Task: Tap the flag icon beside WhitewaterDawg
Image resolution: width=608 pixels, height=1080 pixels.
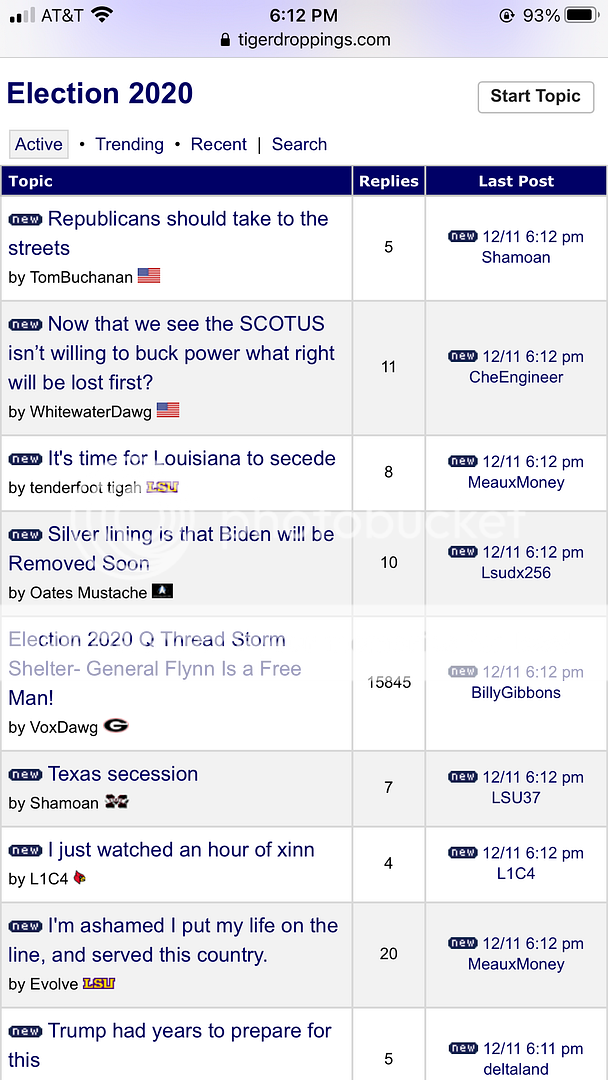Action: (168, 410)
